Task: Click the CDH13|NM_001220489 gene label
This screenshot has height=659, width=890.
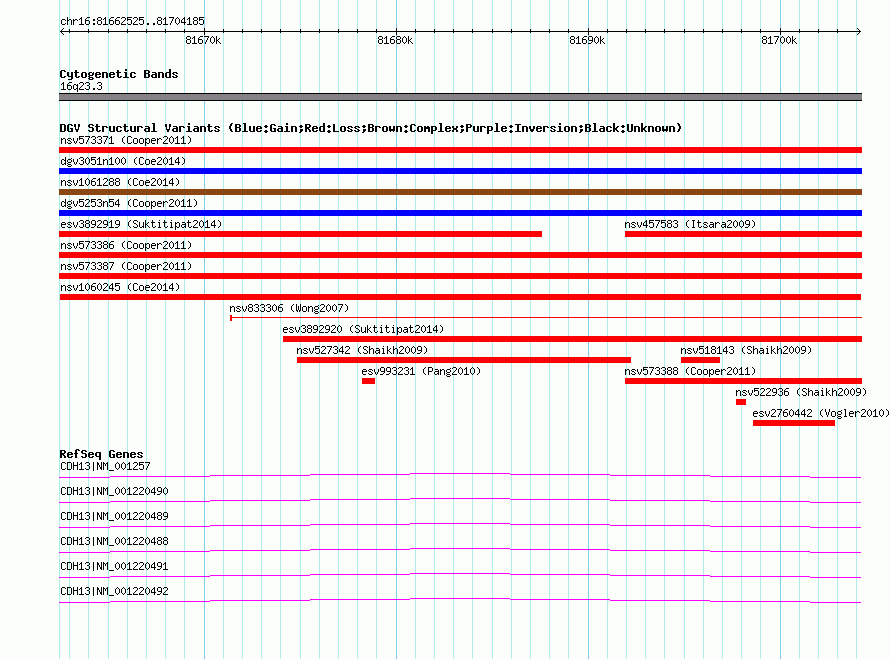Action: [x=114, y=516]
